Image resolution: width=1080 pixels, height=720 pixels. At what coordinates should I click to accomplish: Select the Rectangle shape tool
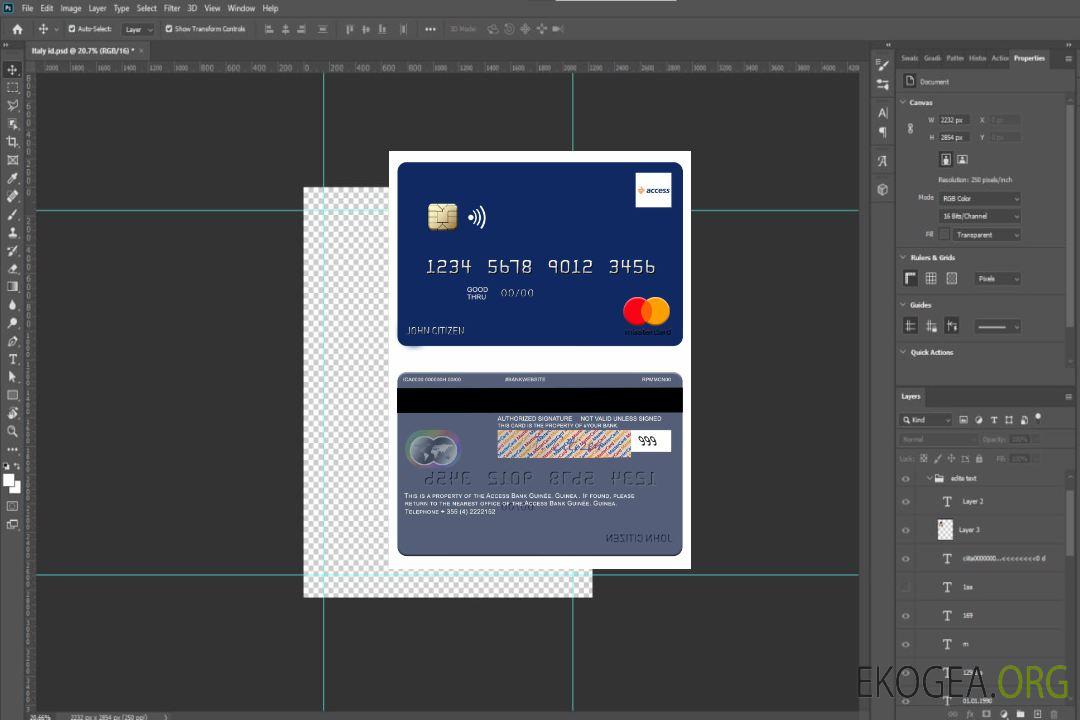point(12,395)
